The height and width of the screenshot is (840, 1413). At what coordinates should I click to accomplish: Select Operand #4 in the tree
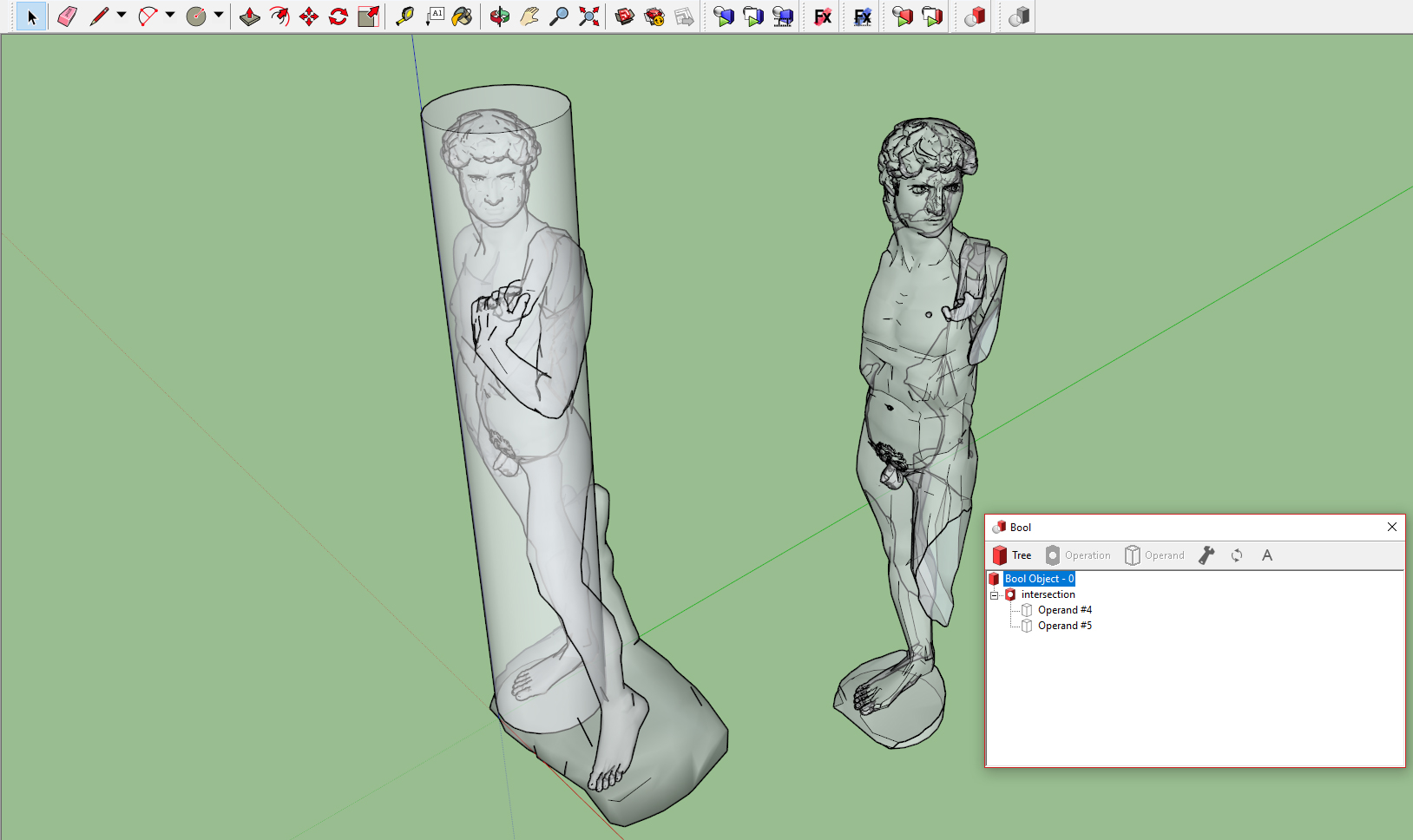(x=1064, y=610)
